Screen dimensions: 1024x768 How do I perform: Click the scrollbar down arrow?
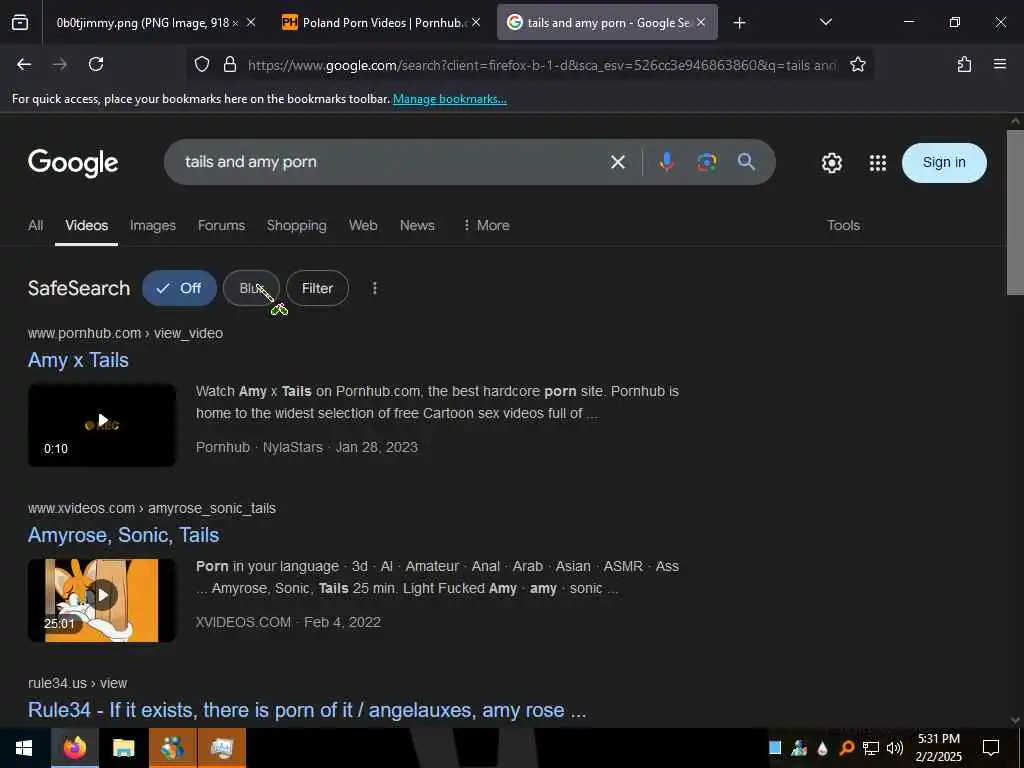pos(1015,720)
